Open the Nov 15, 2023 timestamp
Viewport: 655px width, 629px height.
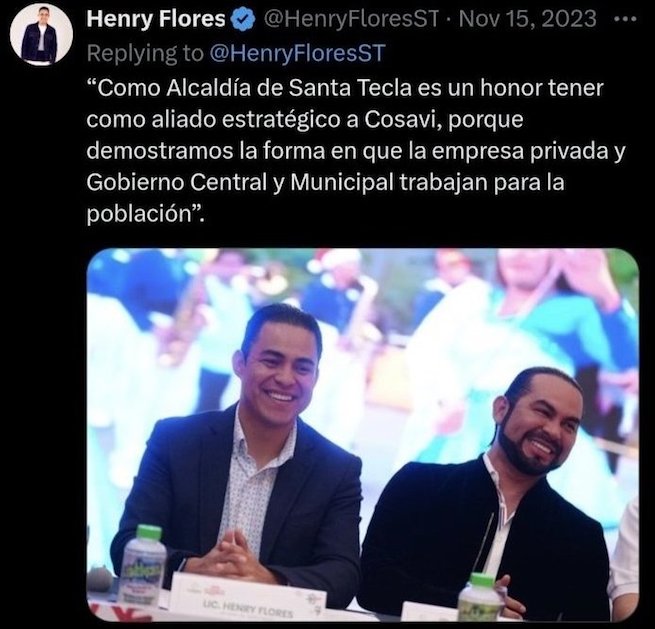point(528,19)
